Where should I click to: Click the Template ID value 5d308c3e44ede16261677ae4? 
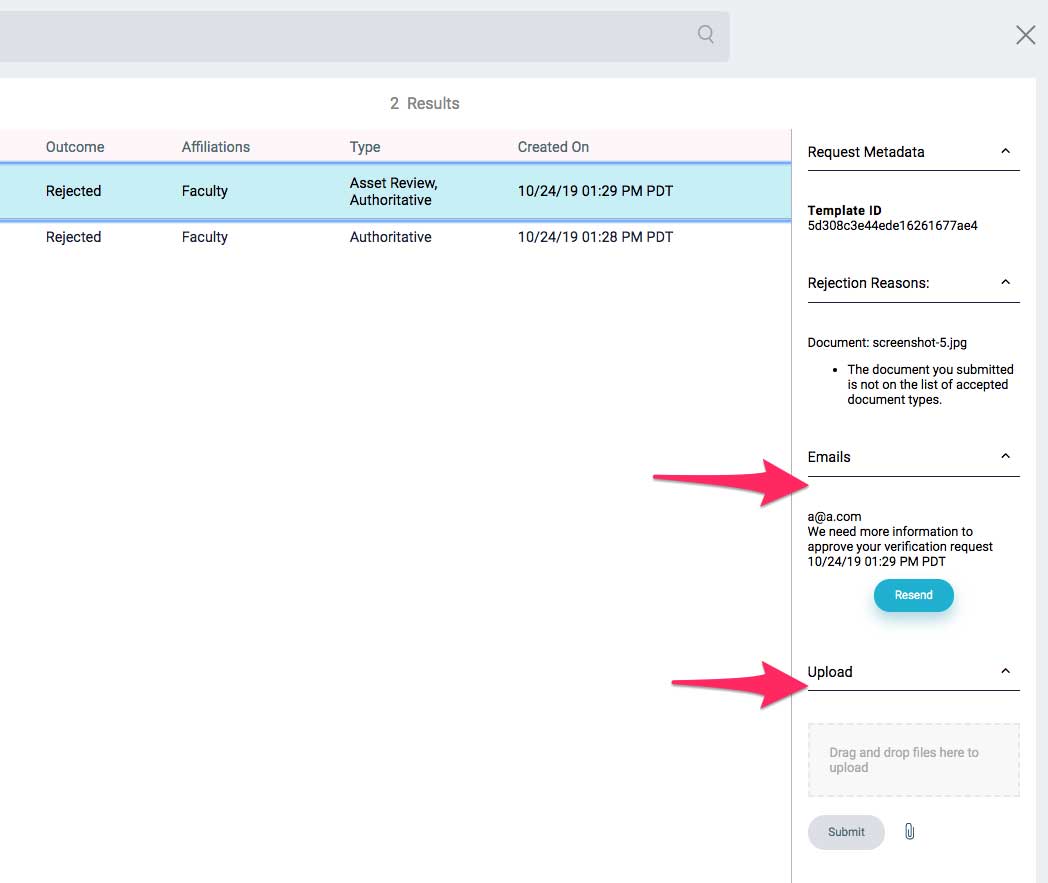892,226
